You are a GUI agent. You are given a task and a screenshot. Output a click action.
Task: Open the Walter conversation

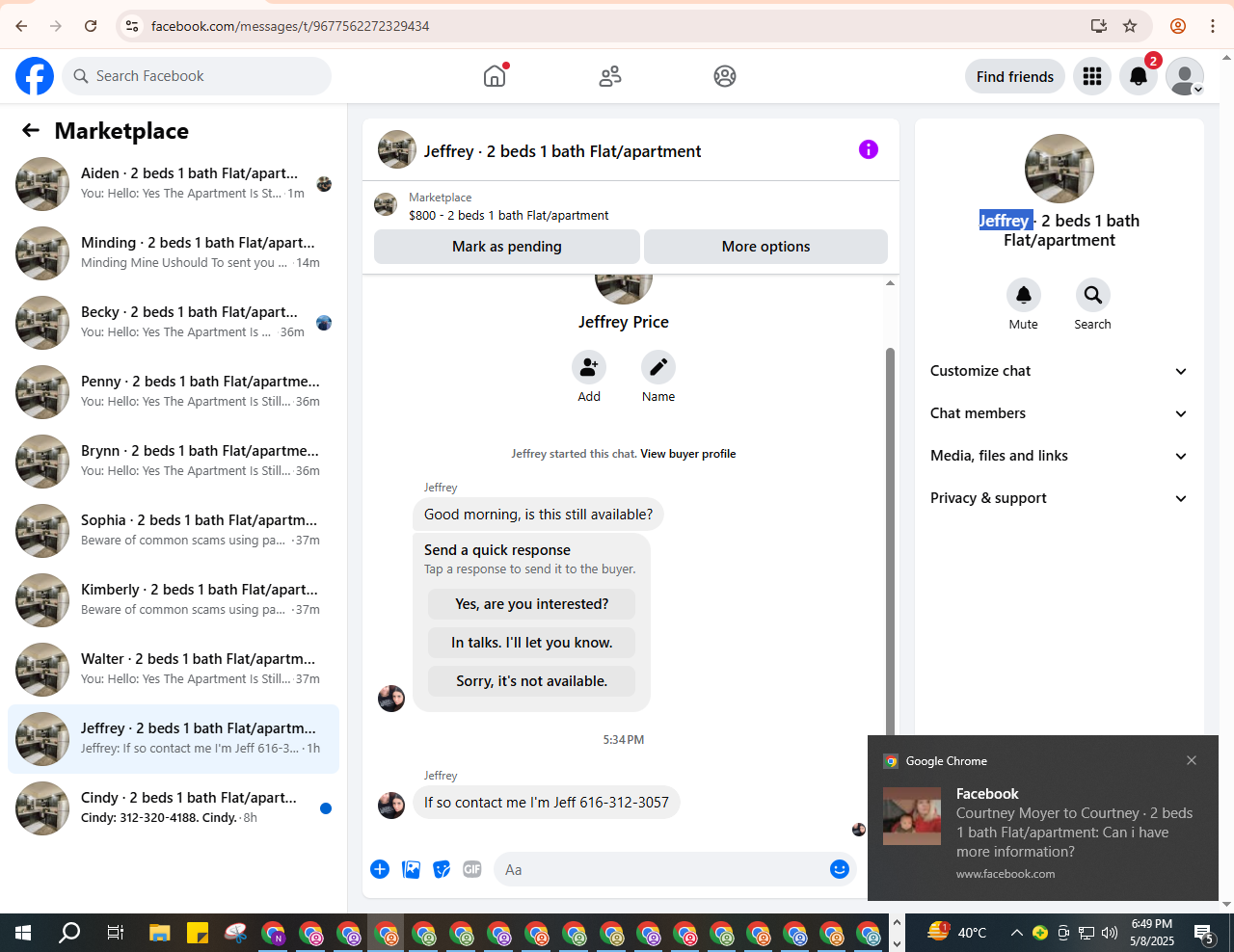coord(174,669)
